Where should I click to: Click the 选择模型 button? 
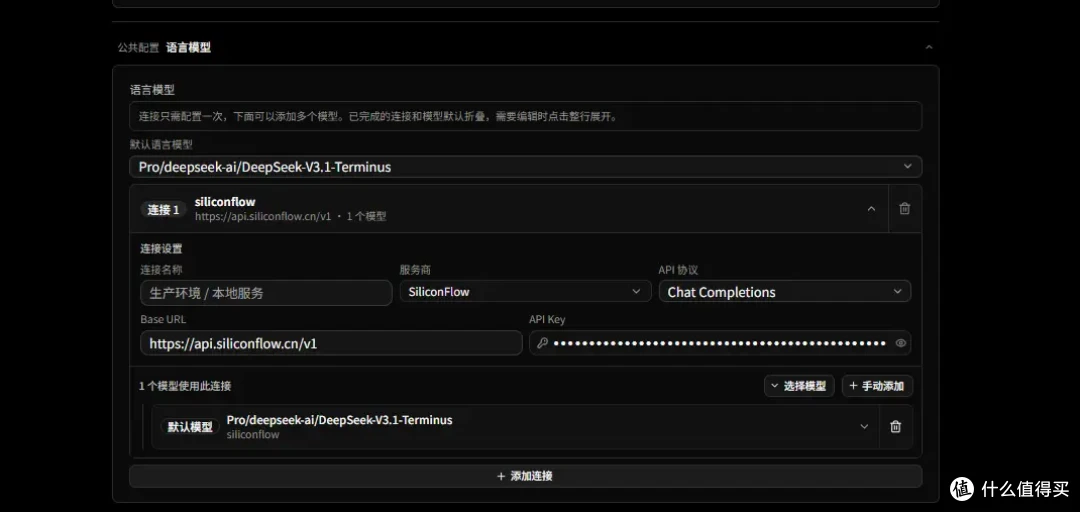click(799, 386)
